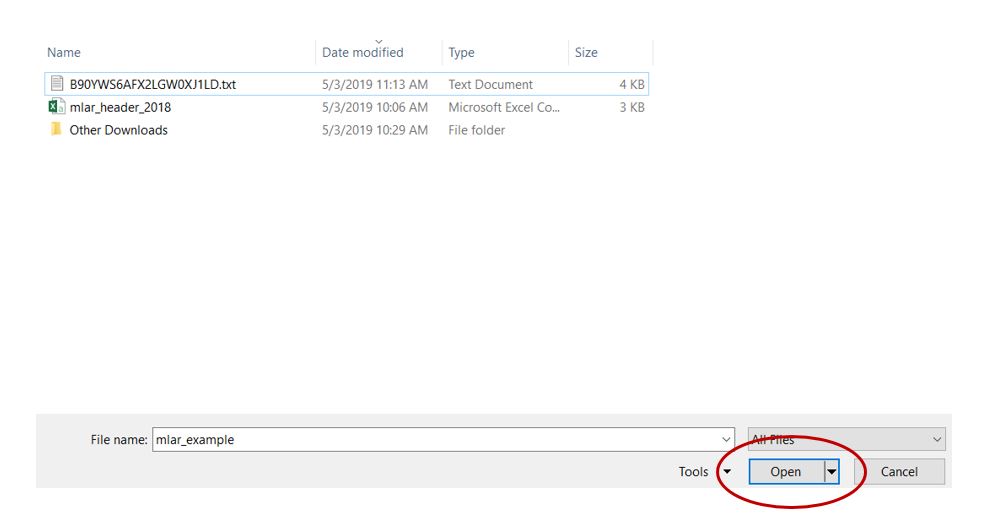Click the File folder type cell
Image resolution: width=986 pixels, height=532 pixels.
click(x=477, y=130)
